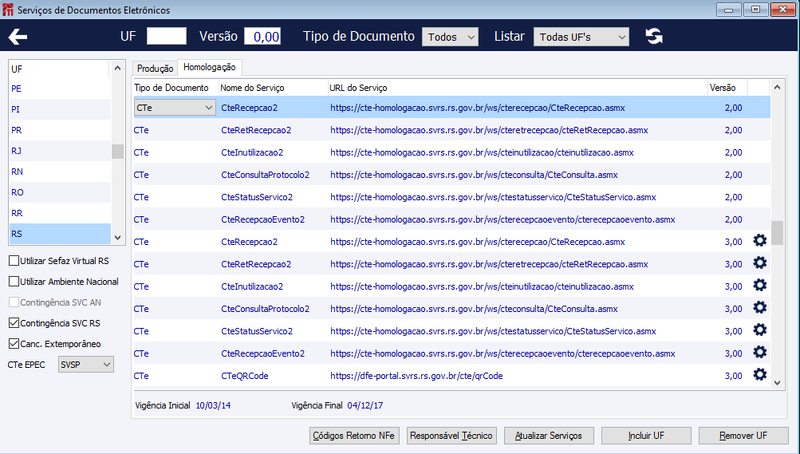Click the dfe-portal qrCode URL

point(416,376)
